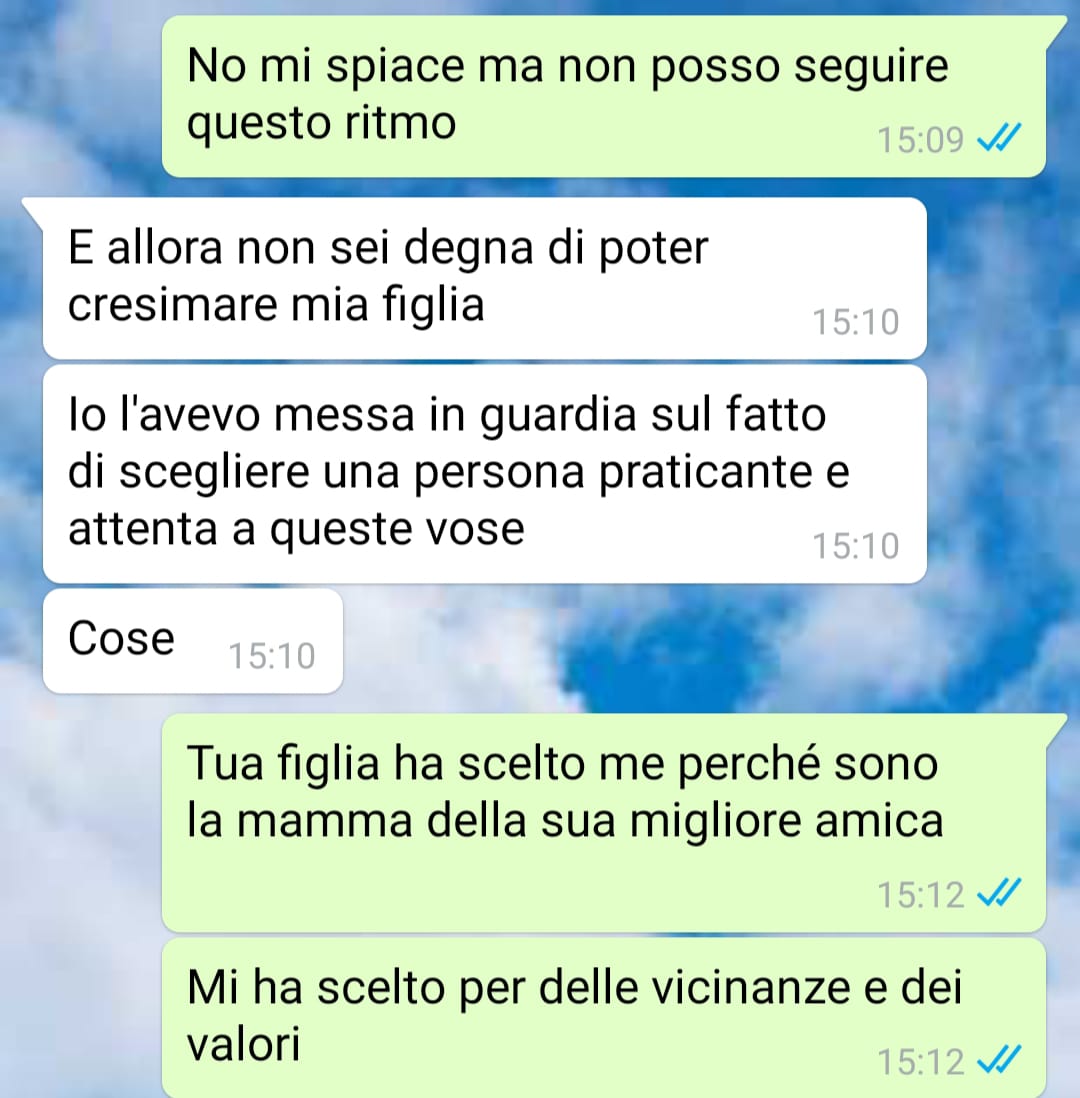Click the 15:10 timestamp on 'cresimare mia figlia'
This screenshot has height=1098, width=1080.
[855, 322]
